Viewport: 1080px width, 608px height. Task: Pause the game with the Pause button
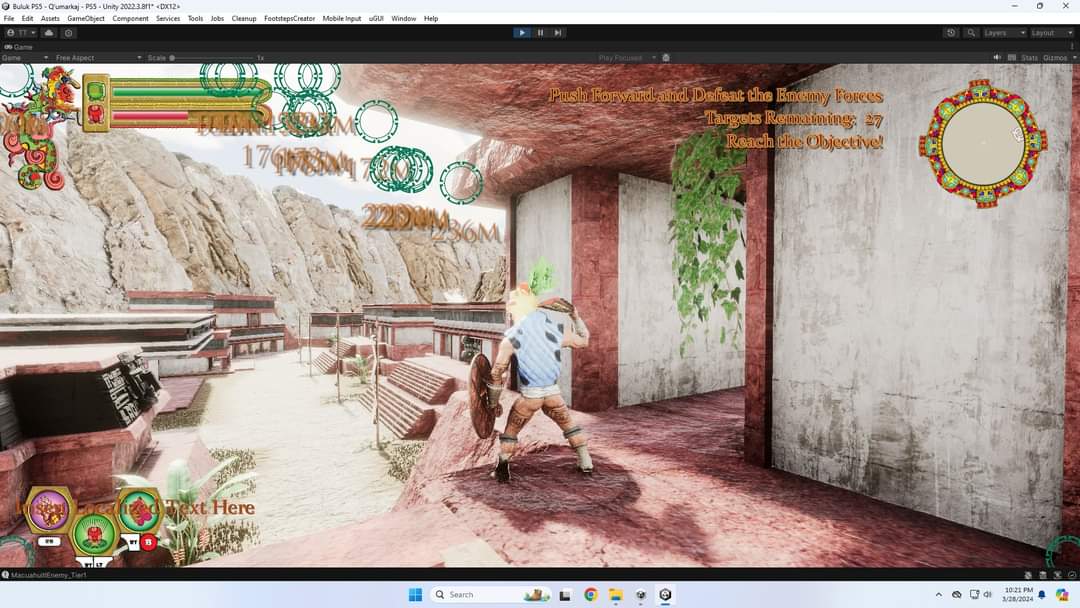point(541,32)
